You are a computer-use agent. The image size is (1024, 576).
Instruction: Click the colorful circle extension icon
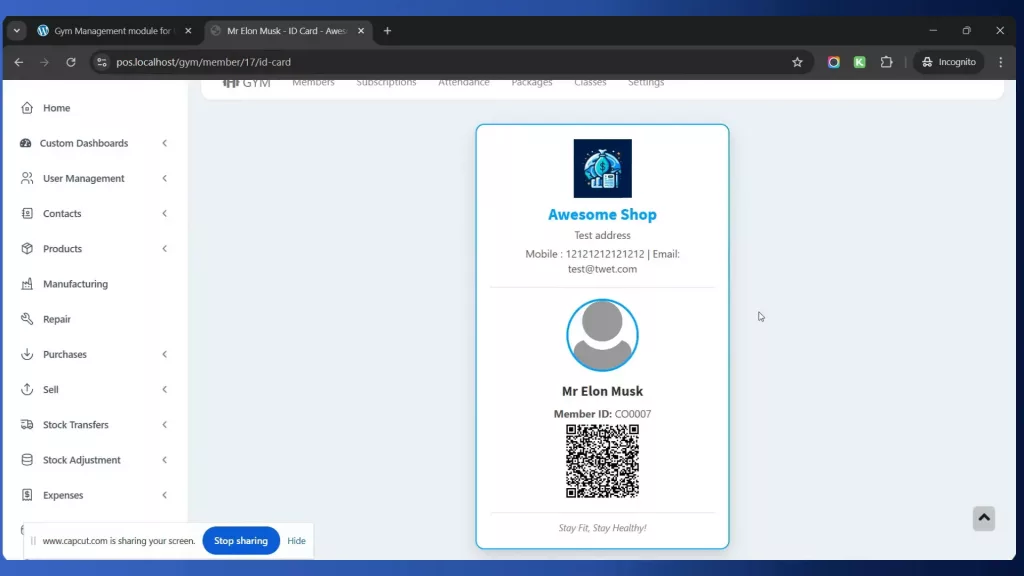coord(833,62)
